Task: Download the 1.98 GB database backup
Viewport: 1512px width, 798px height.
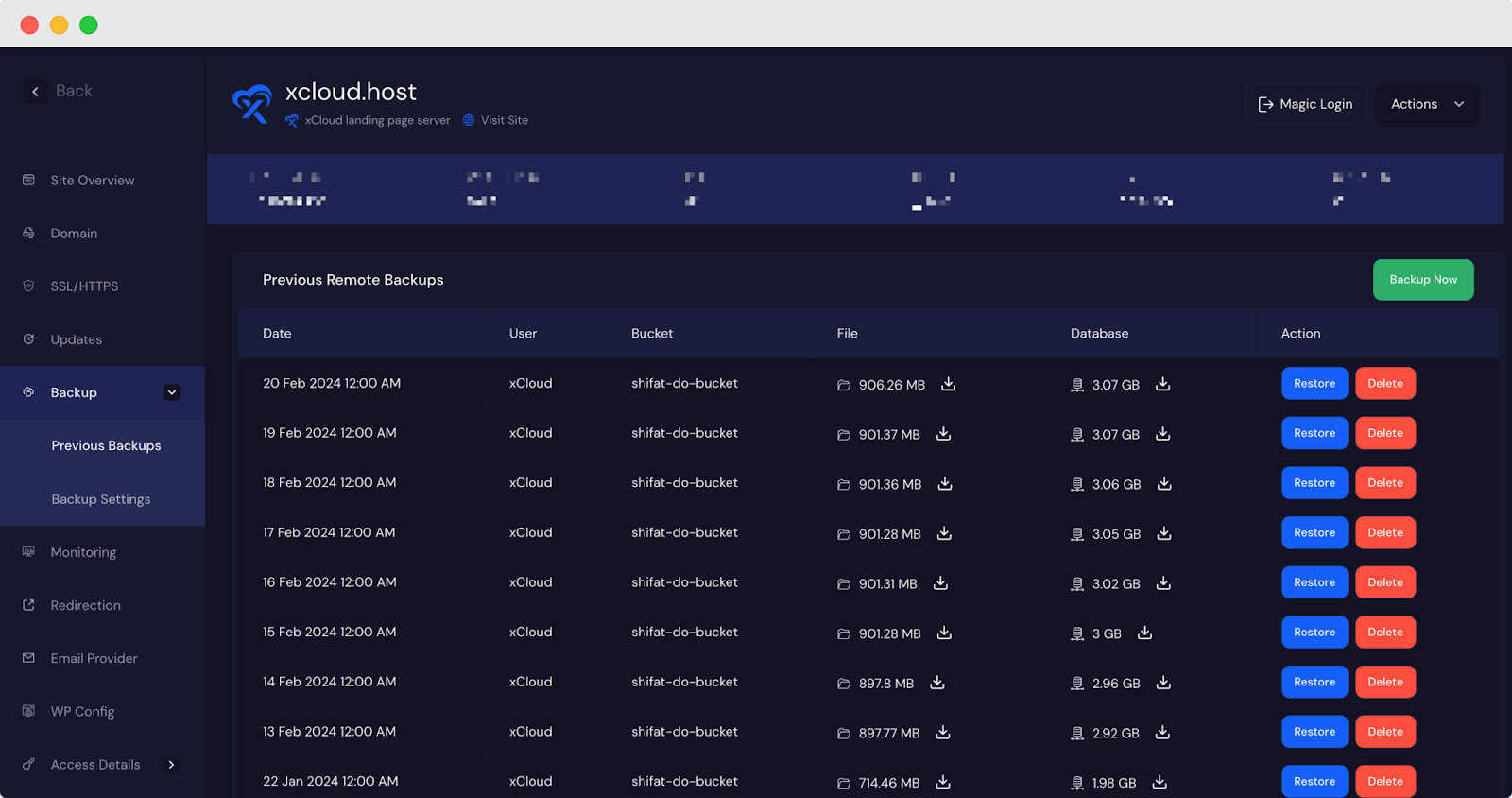Action: point(1160,782)
